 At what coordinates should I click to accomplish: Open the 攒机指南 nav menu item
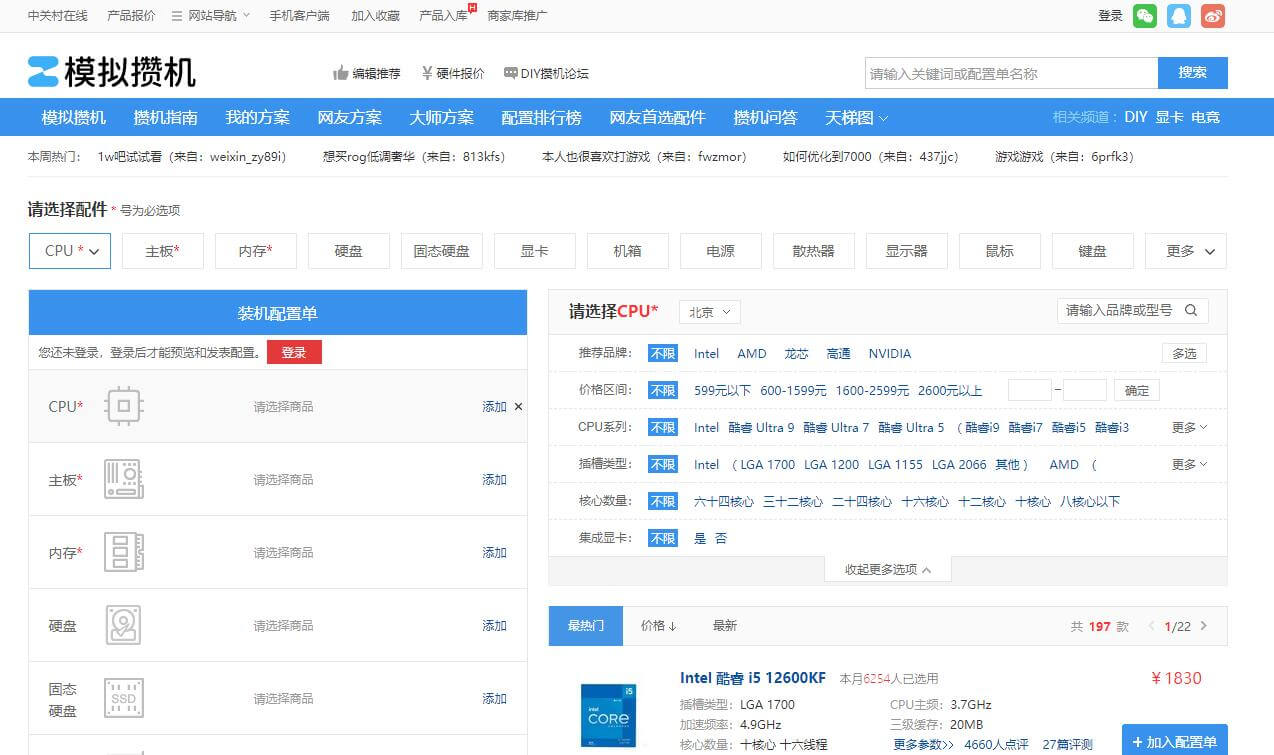pos(166,117)
